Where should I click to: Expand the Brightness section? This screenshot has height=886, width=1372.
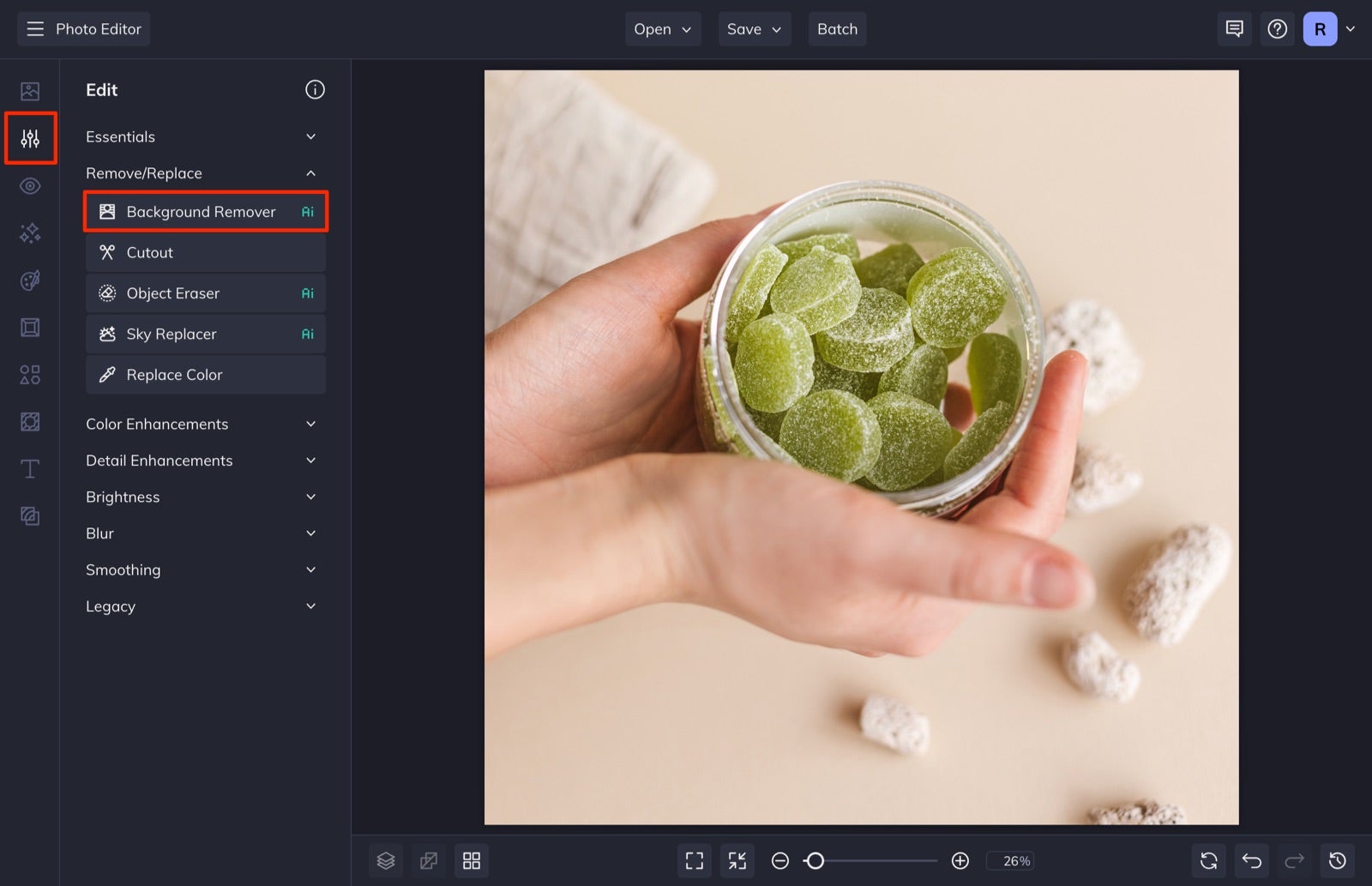pos(203,497)
